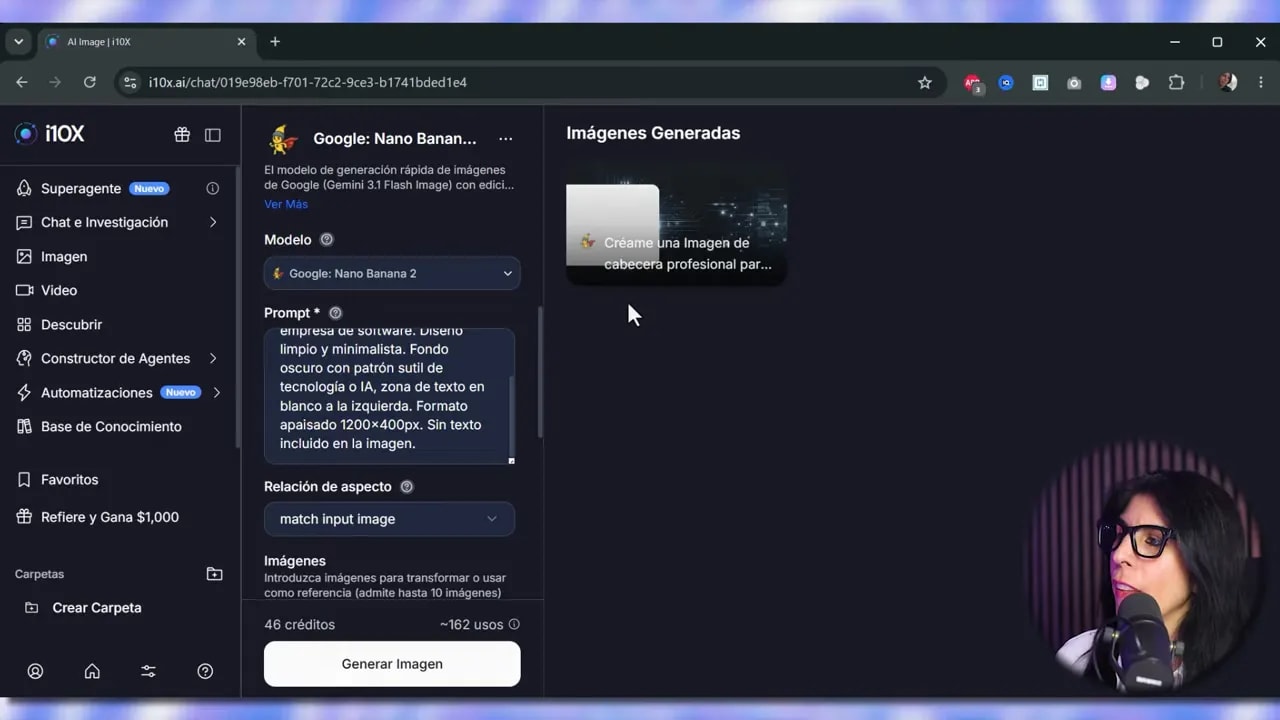
Task: Open three-dot options menu for model
Action: [506, 139]
